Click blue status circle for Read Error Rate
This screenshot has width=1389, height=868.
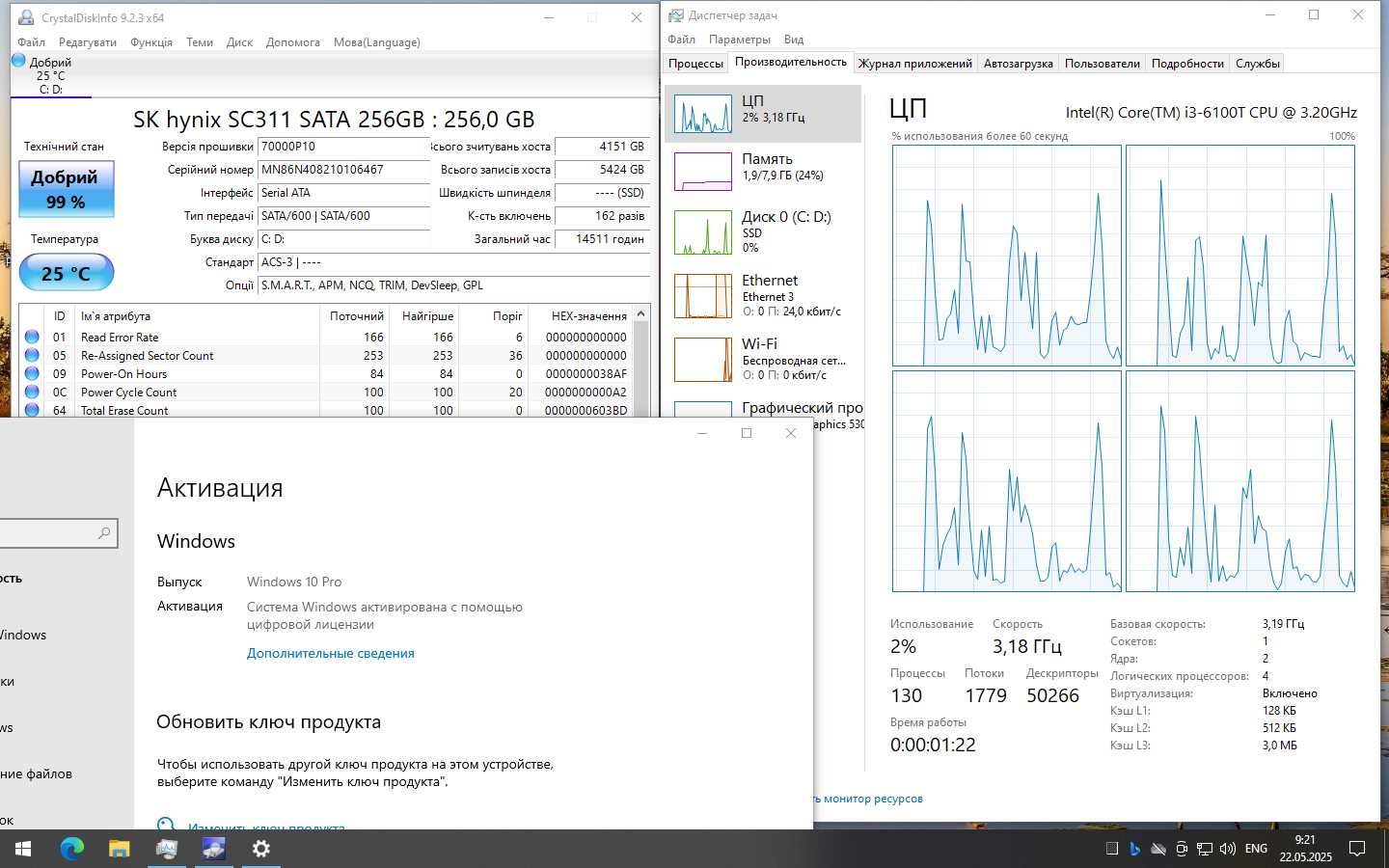[32, 337]
